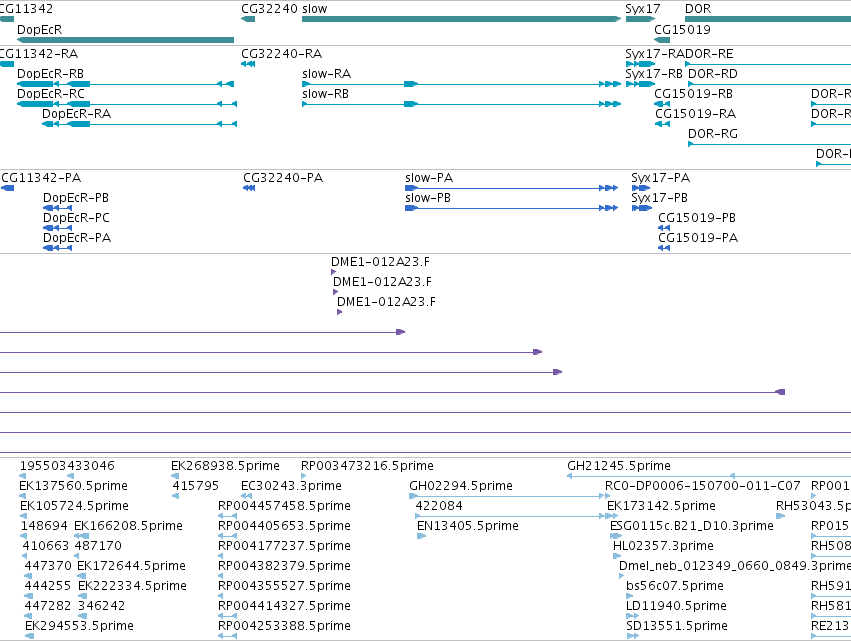851x641 pixels.
Task: Click EST EK173142.5prime
Action: pyautogui.click(x=662, y=506)
